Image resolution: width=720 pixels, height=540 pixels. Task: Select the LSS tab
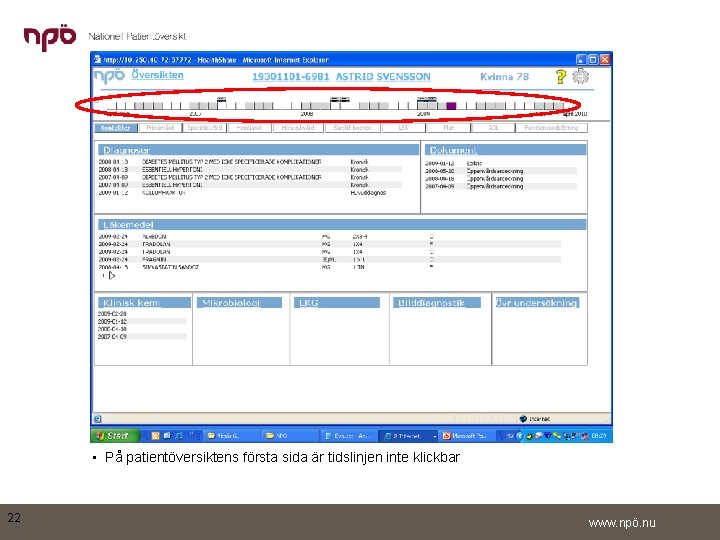[x=403, y=128]
